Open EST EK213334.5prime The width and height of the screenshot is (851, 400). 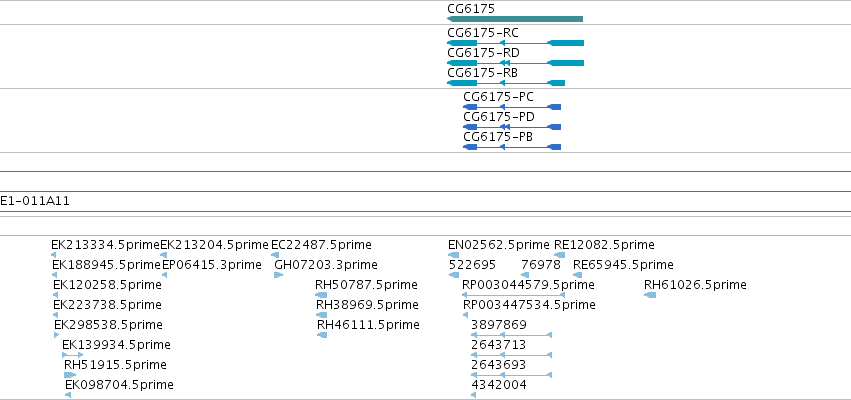tap(105, 245)
